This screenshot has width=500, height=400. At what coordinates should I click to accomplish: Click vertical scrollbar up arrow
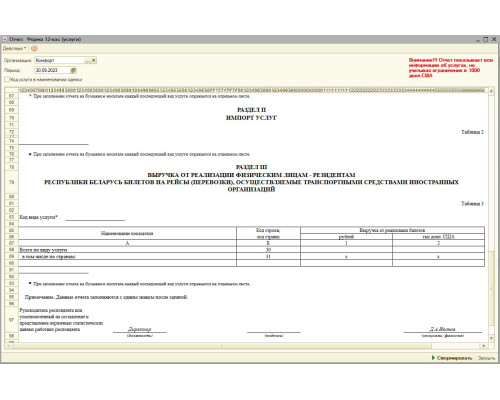click(491, 91)
